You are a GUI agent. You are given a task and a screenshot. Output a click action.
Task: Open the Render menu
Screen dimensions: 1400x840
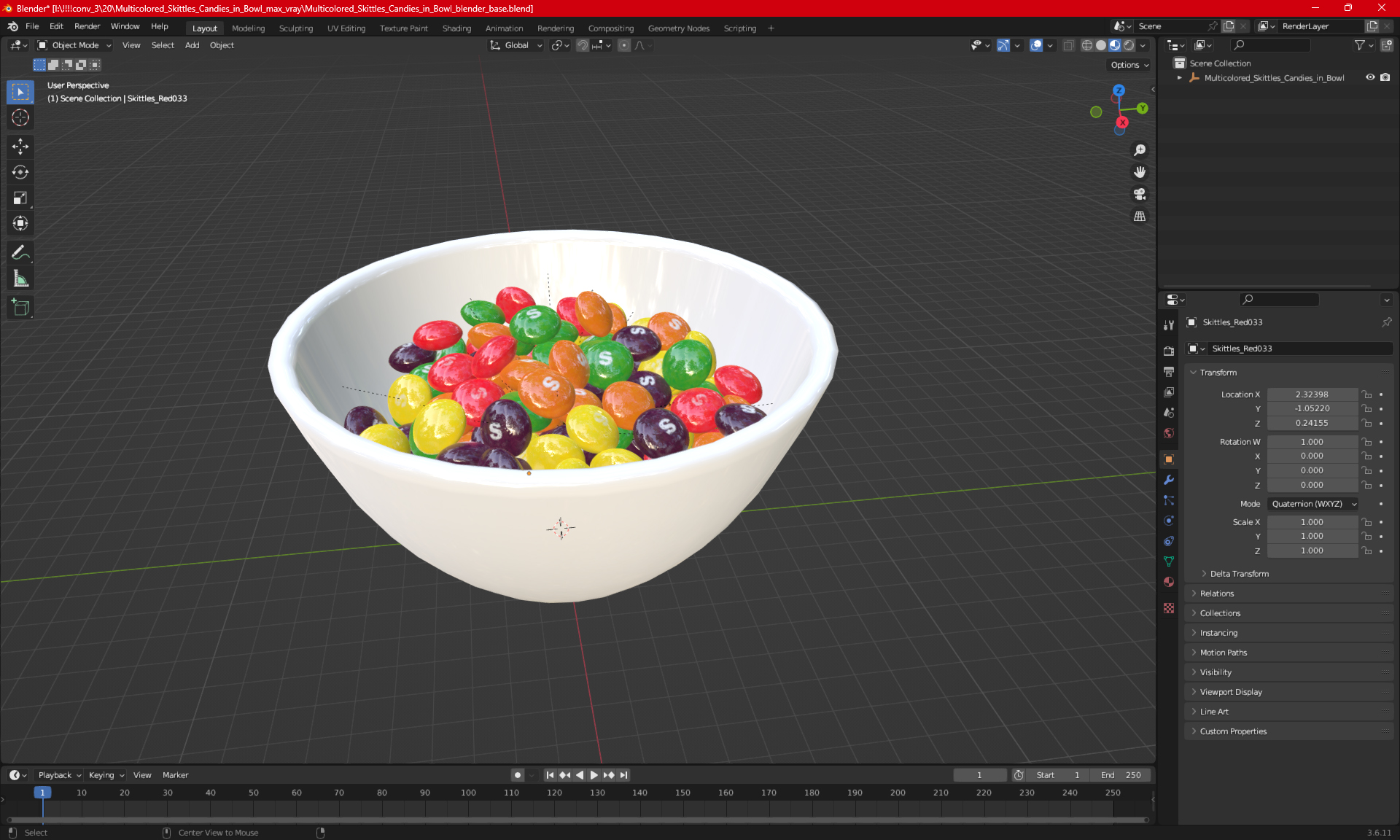(x=87, y=26)
